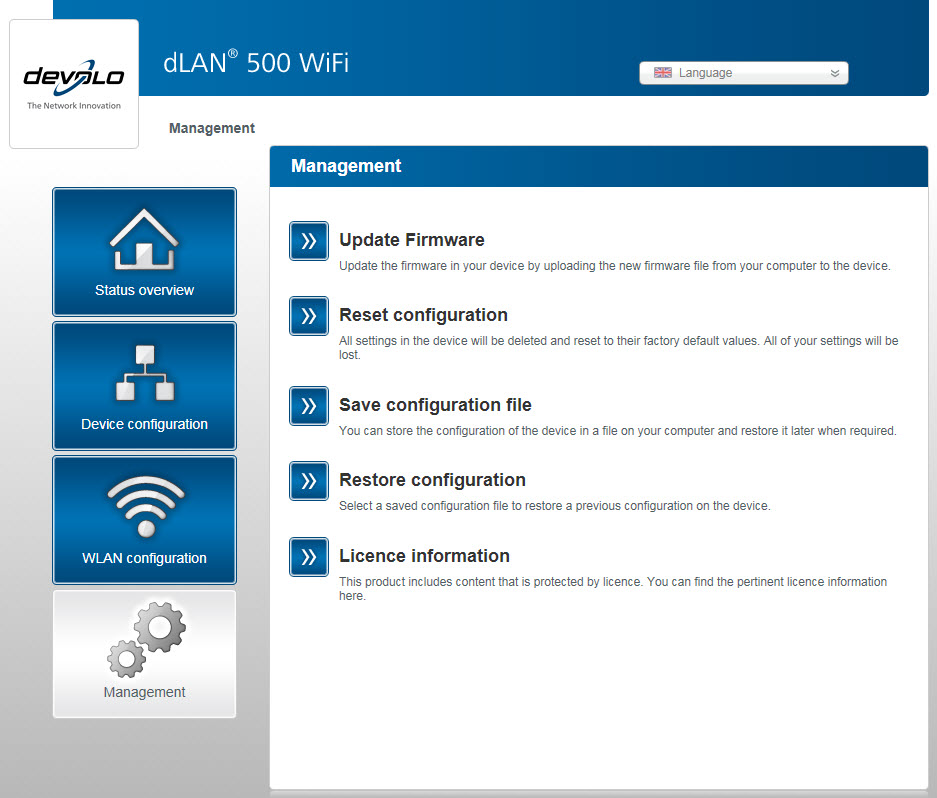Click the arrow icon beside Licence information
Viewport: 937px width, 798px height.
click(309, 557)
